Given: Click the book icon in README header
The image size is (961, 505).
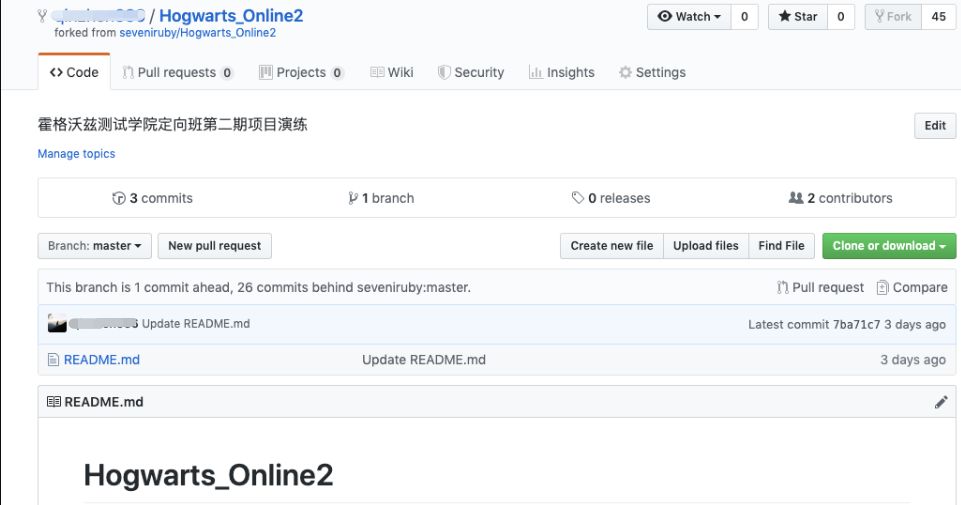Looking at the screenshot, I should click(x=54, y=402).
